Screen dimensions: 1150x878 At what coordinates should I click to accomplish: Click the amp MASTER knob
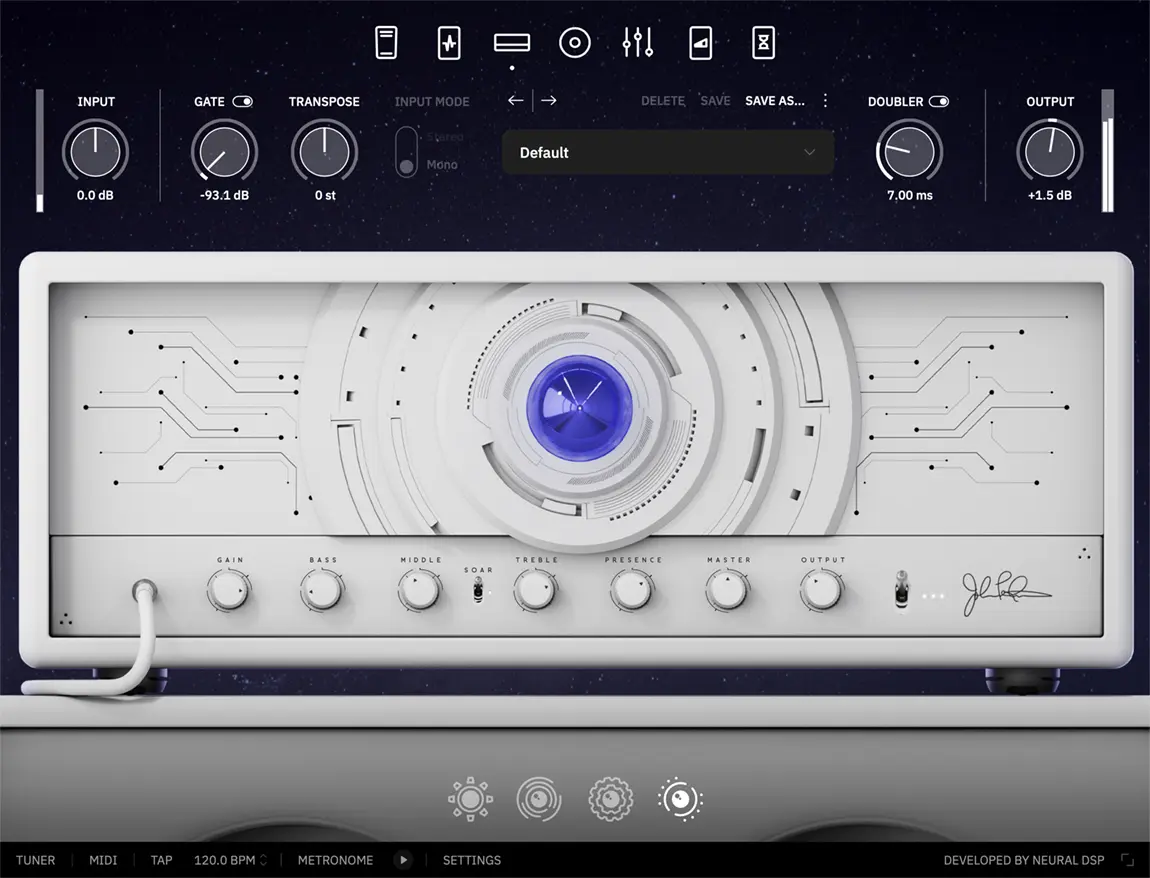pos(728,590)
